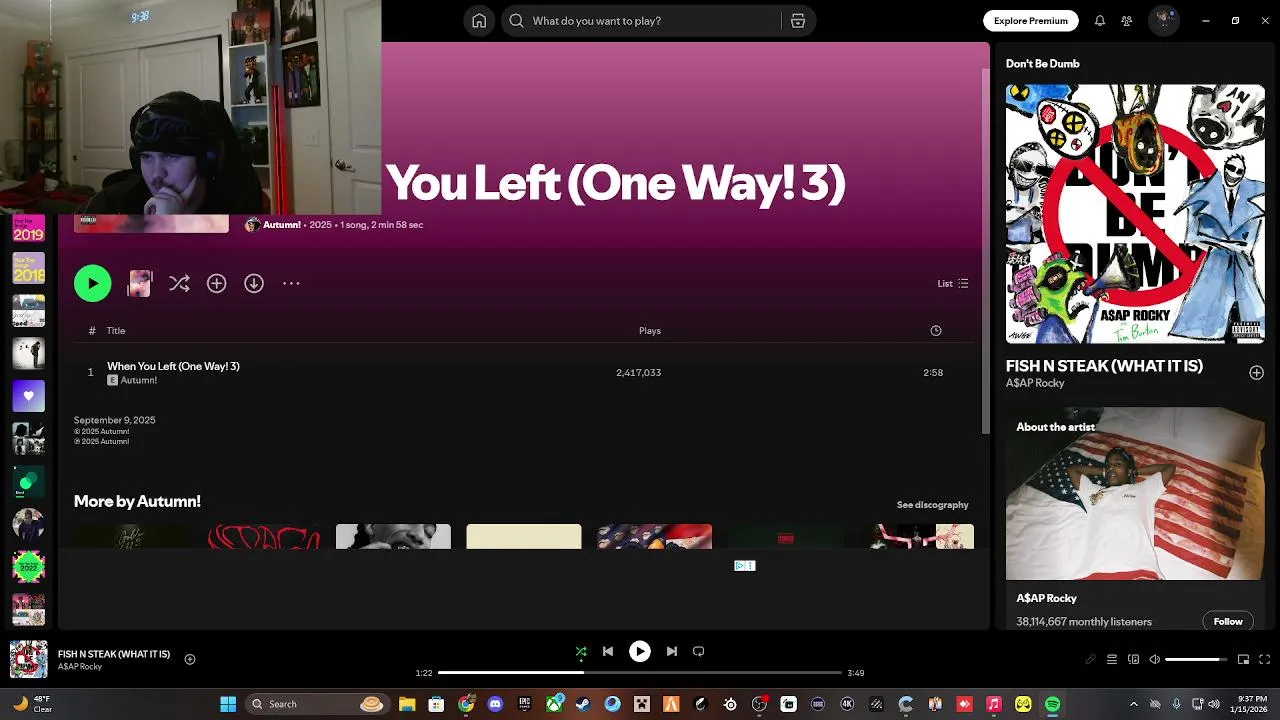Open the 2022 playlist in sidebar

coord(28,567)
